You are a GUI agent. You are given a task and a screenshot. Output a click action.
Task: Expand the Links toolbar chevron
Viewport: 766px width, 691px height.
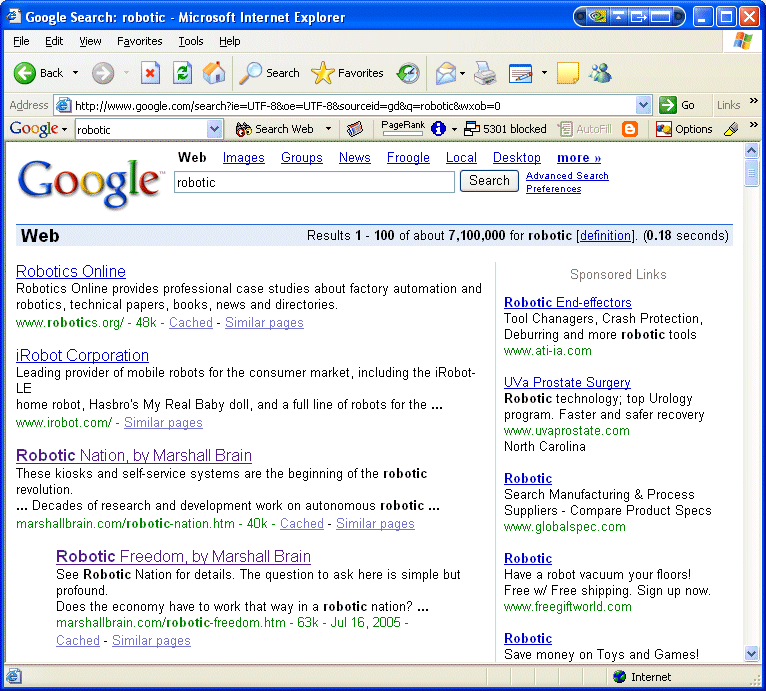753,101
